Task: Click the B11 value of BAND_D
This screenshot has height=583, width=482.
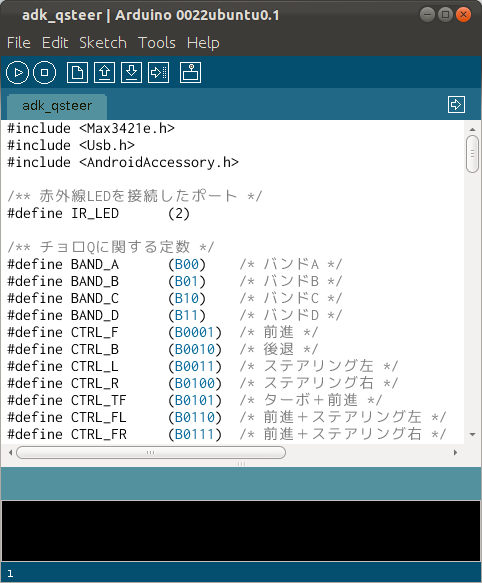Action: click(x=187, y=315)
